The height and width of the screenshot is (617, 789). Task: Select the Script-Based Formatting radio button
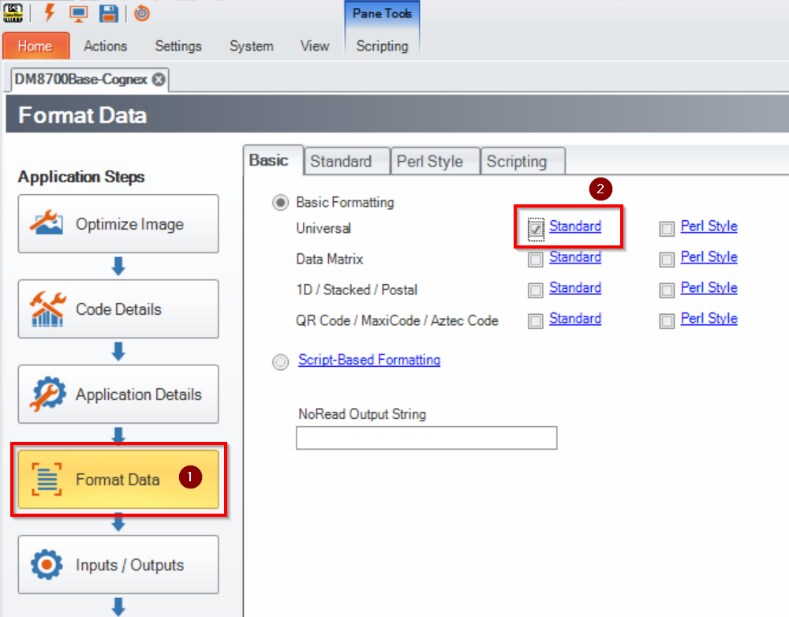(x=281, y=362)
